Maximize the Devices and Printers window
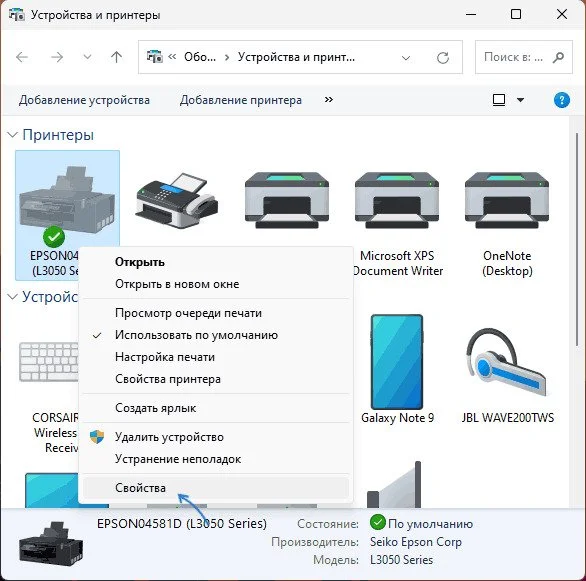This screenshot has height=581, width=586. tap(516, 14)
